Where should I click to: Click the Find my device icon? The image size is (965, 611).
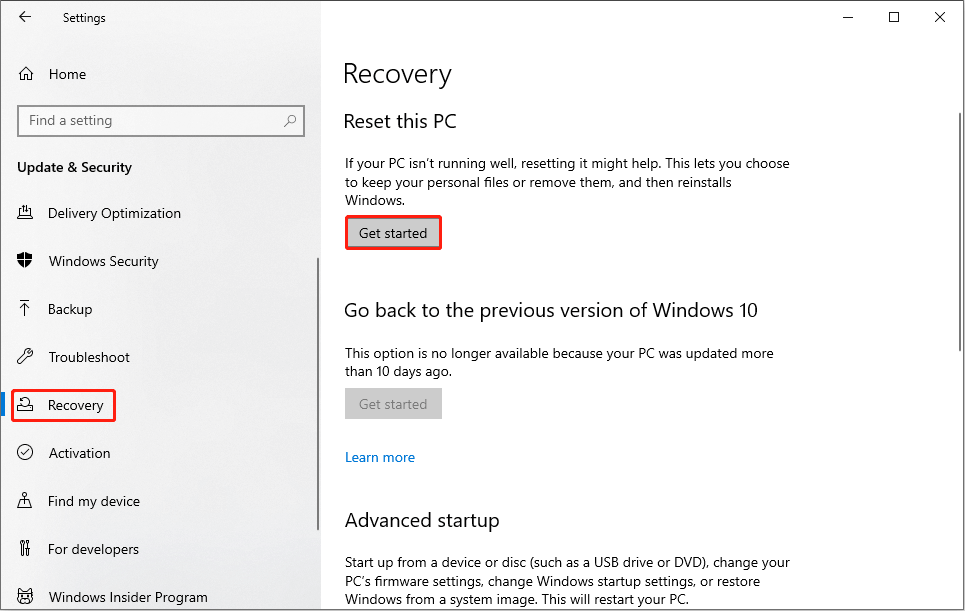click(x=25, y=500)
